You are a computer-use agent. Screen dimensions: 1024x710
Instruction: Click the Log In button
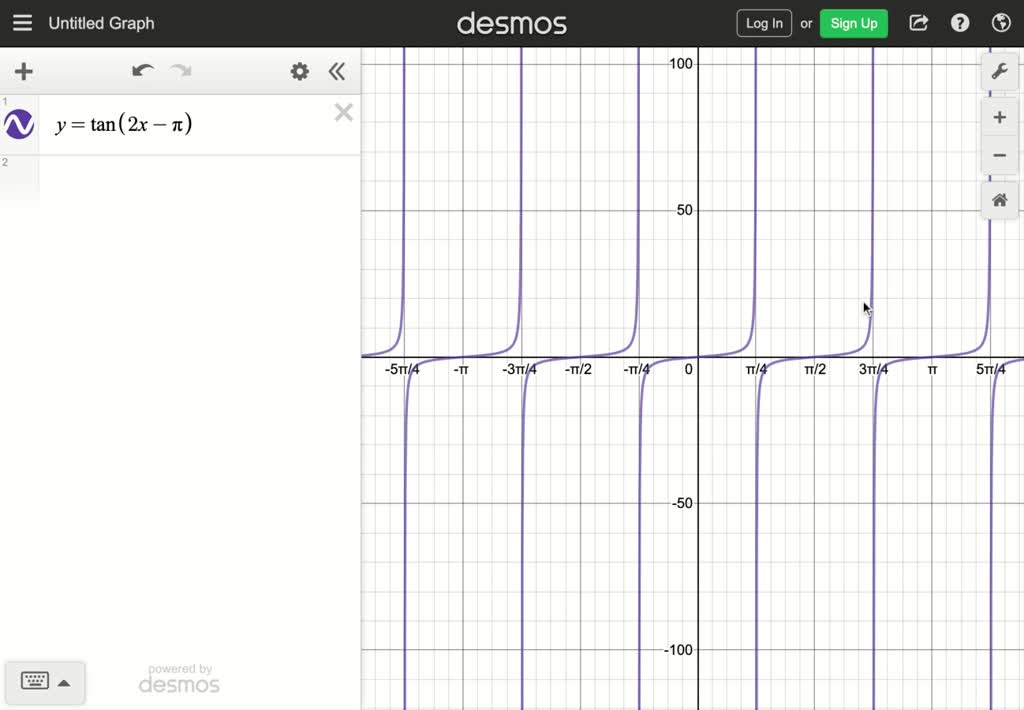click(x=763, y=23)
